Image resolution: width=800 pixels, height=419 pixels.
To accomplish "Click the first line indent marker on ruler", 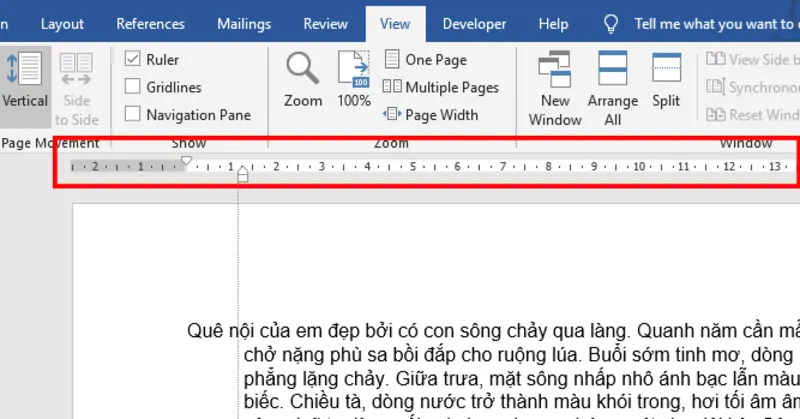I will tap(186, 161).
